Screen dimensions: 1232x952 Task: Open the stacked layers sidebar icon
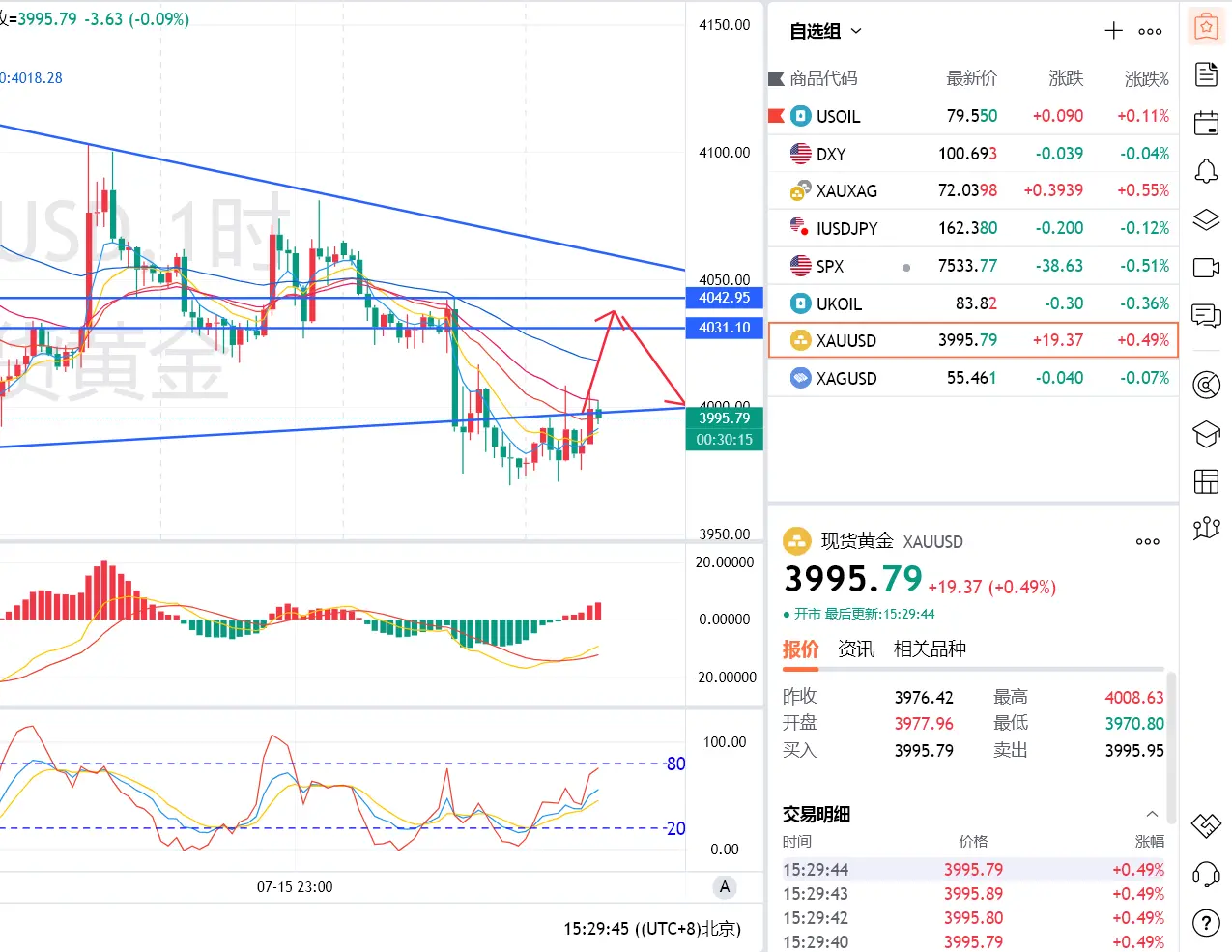(1206, 219)
